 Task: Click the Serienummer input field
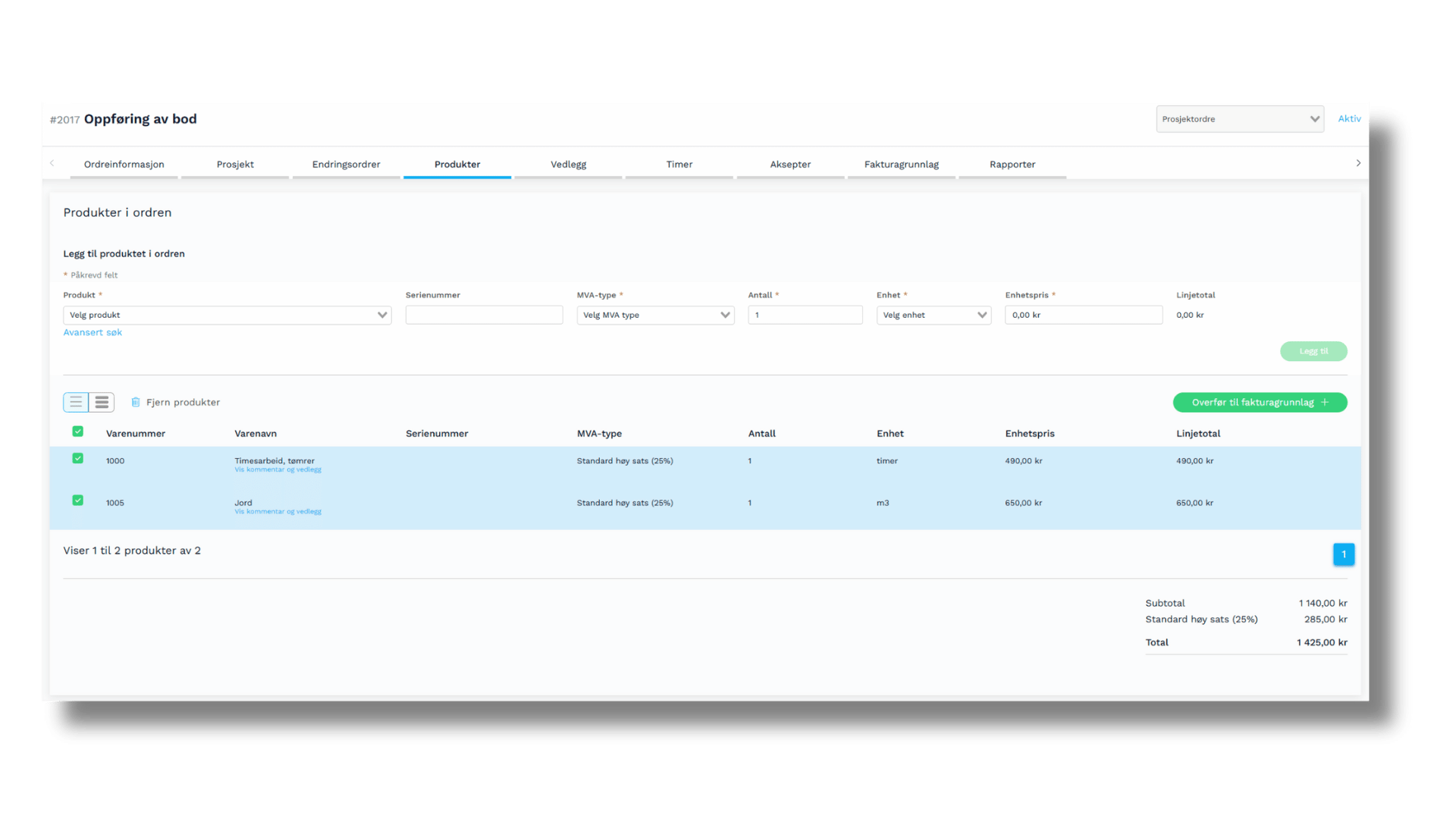[484, 315]
